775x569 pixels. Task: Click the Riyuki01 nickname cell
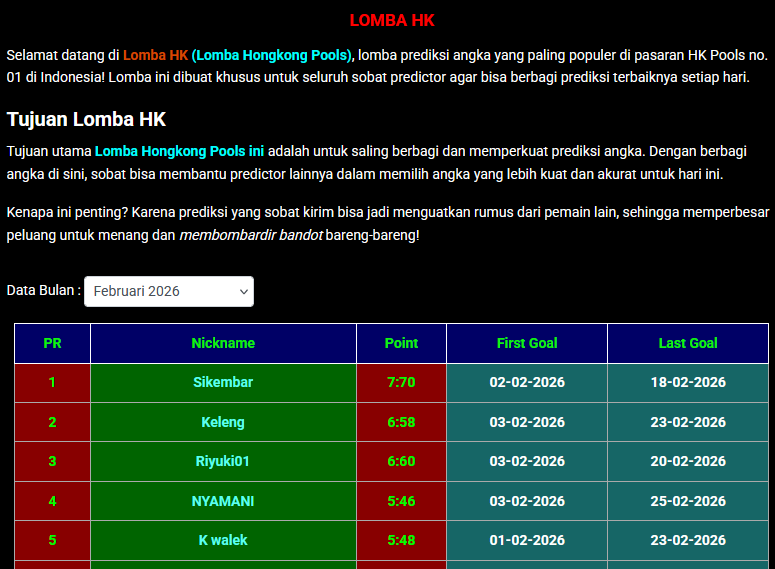pos(223,461)
